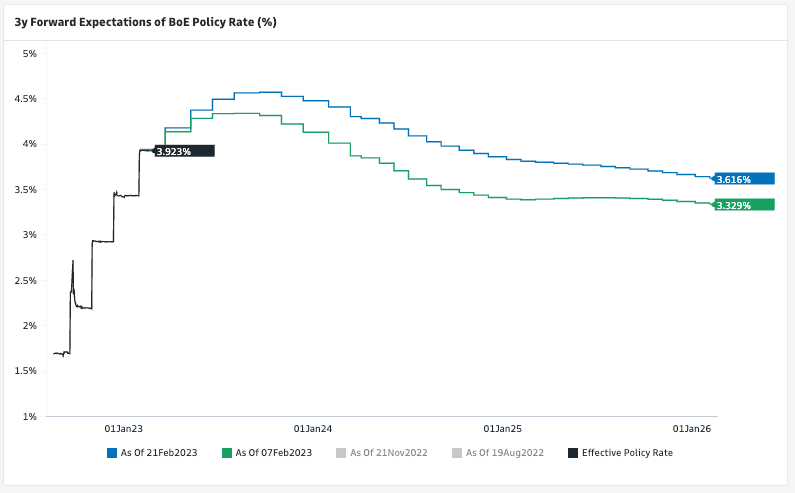Click the 01Jan24 x-axis date label
The height and width of the screenshot is (493, 795).
[313, 428]
